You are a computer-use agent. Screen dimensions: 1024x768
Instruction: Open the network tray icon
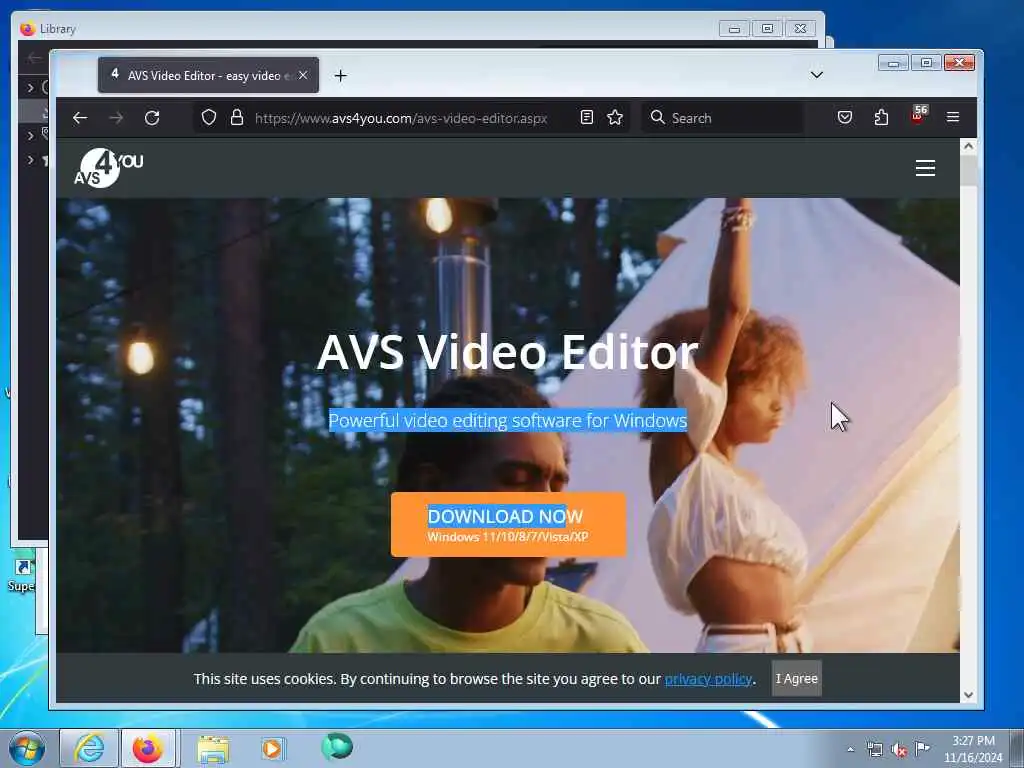coord(874,749)
